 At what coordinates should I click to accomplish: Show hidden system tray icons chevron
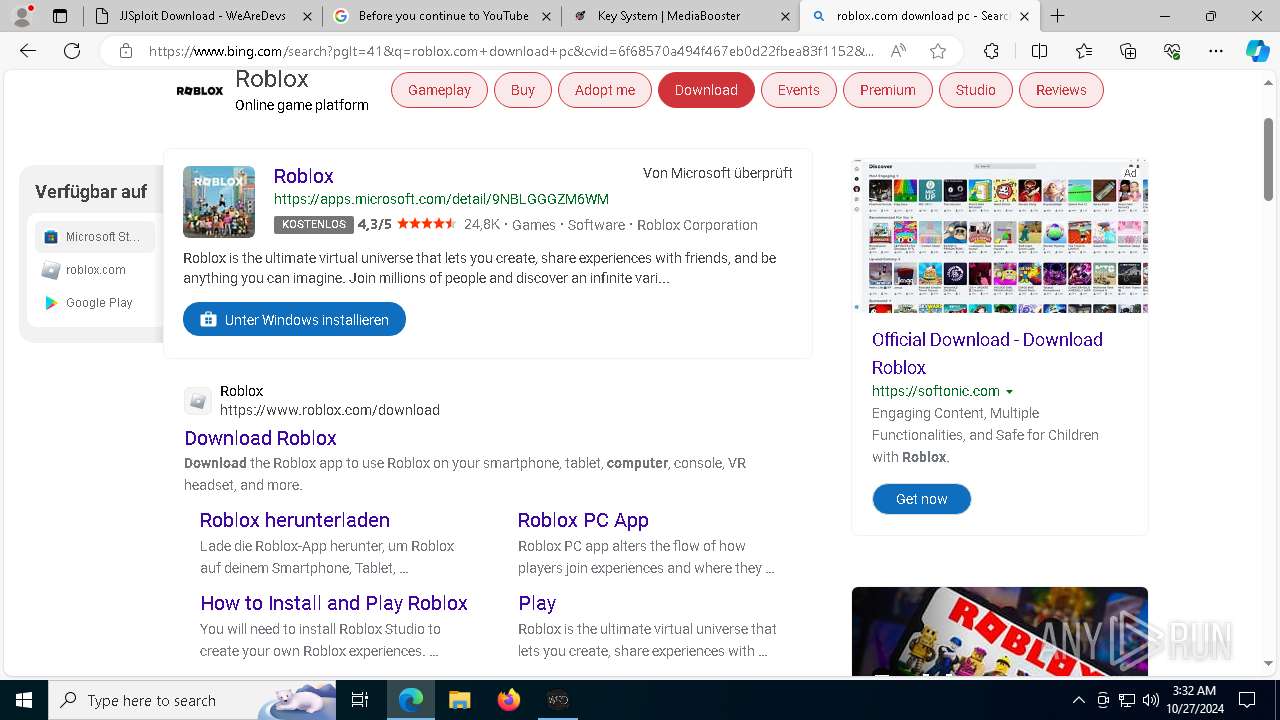coord(1078,700)
